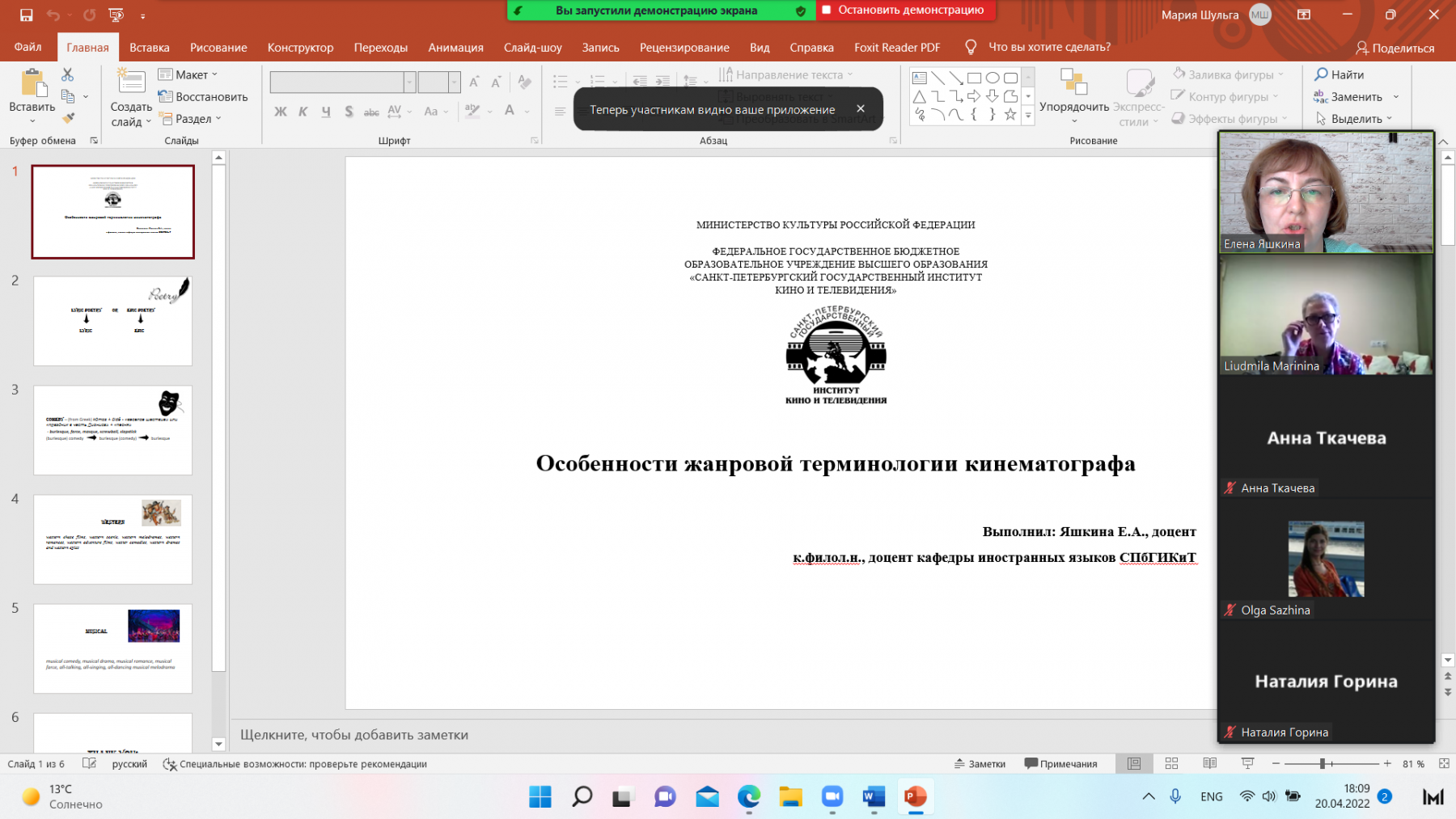This screenshot has height=819, width=1456.
Task: Open Shape Fill (Заливка фигуры) dropdown
Action: (x=1228, y=74)
